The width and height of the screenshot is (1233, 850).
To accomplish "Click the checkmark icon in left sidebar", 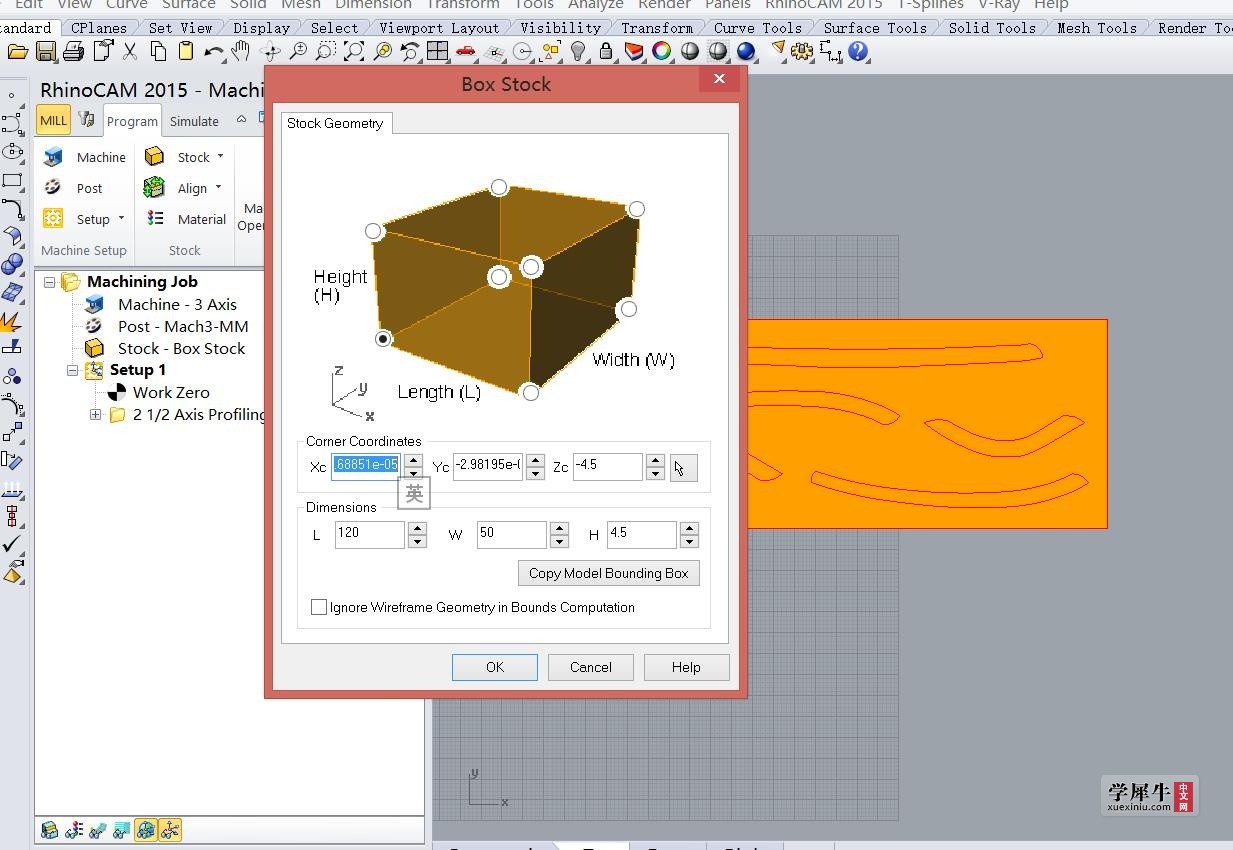I will click(x=12, y=545).
